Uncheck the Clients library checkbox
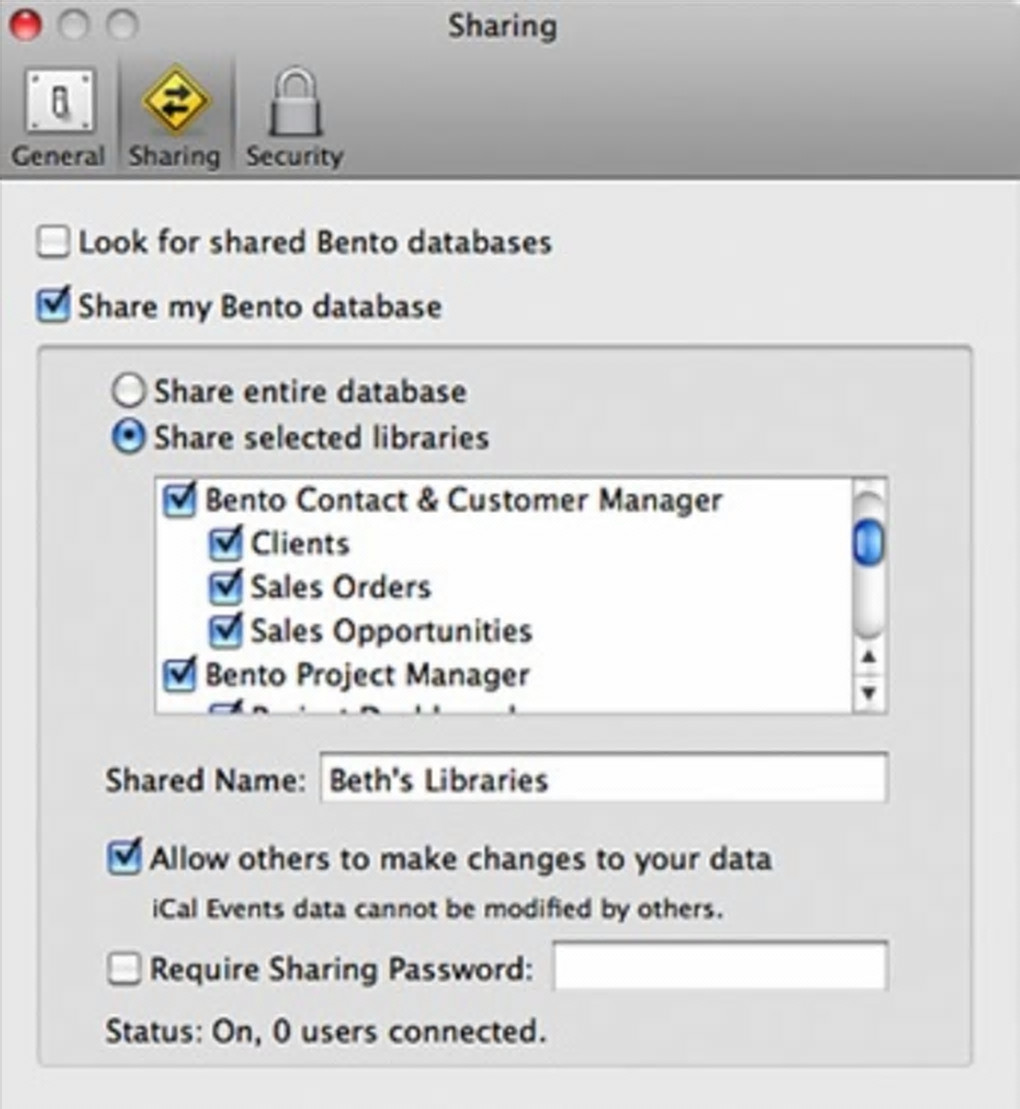The height and width of the screenshot is (1109, 1020). 226,543
